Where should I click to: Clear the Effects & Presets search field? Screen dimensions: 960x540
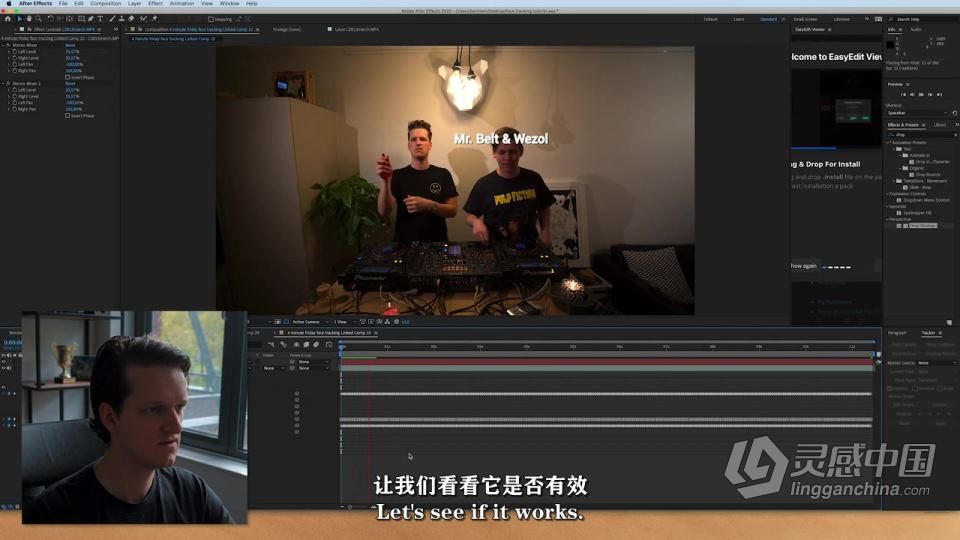pos(955,135)
